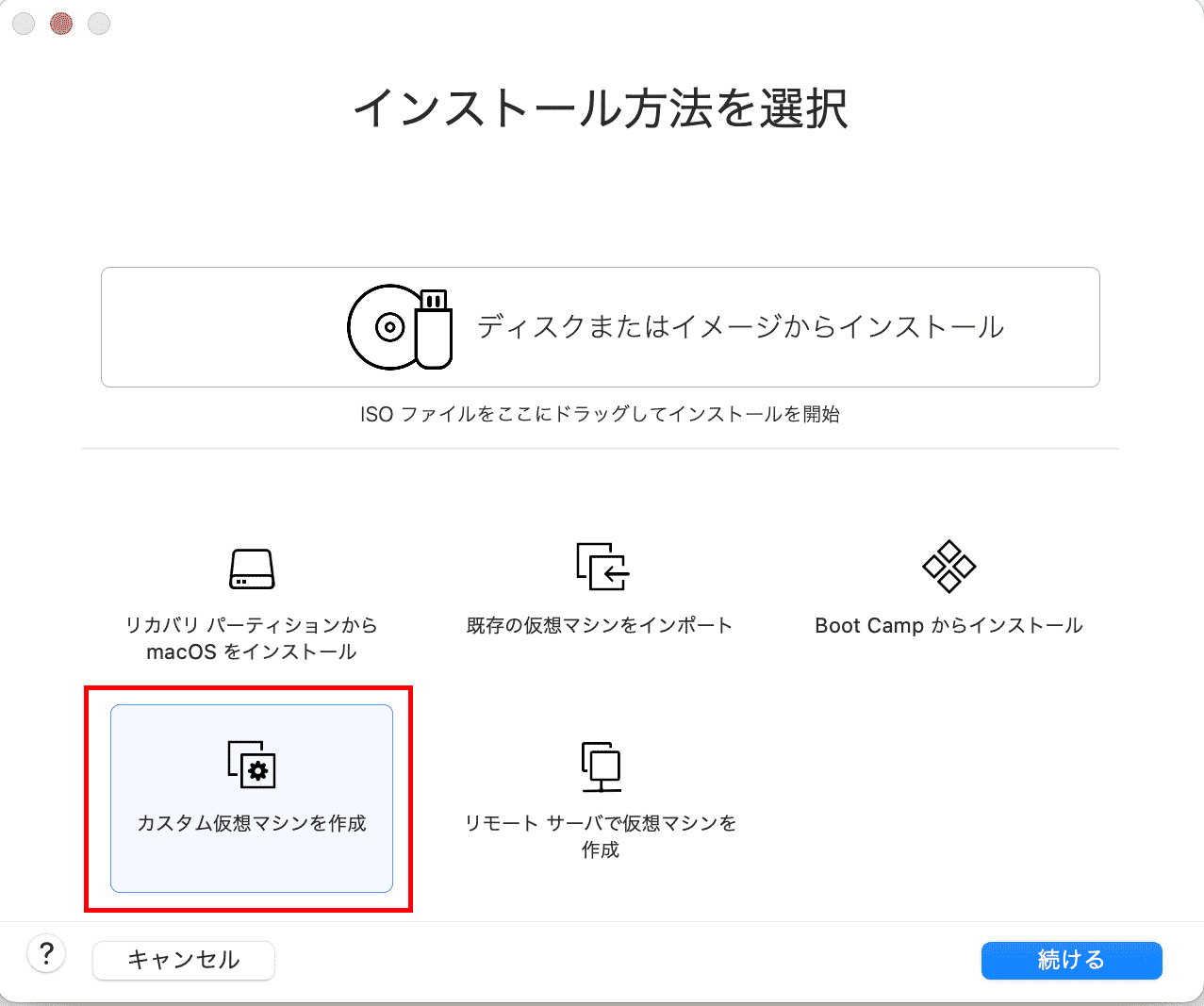Click the custom virtual machine gear icon
Viewport: 1204px width, 1006px height.
252,764
